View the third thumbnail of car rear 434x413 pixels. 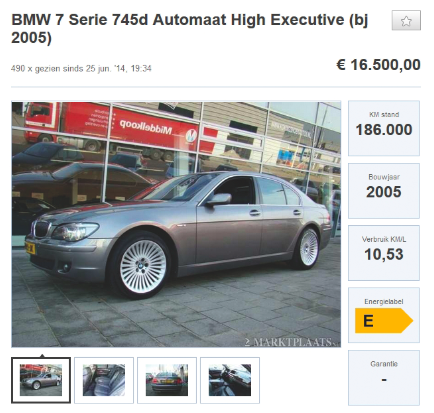pos(167,380)
